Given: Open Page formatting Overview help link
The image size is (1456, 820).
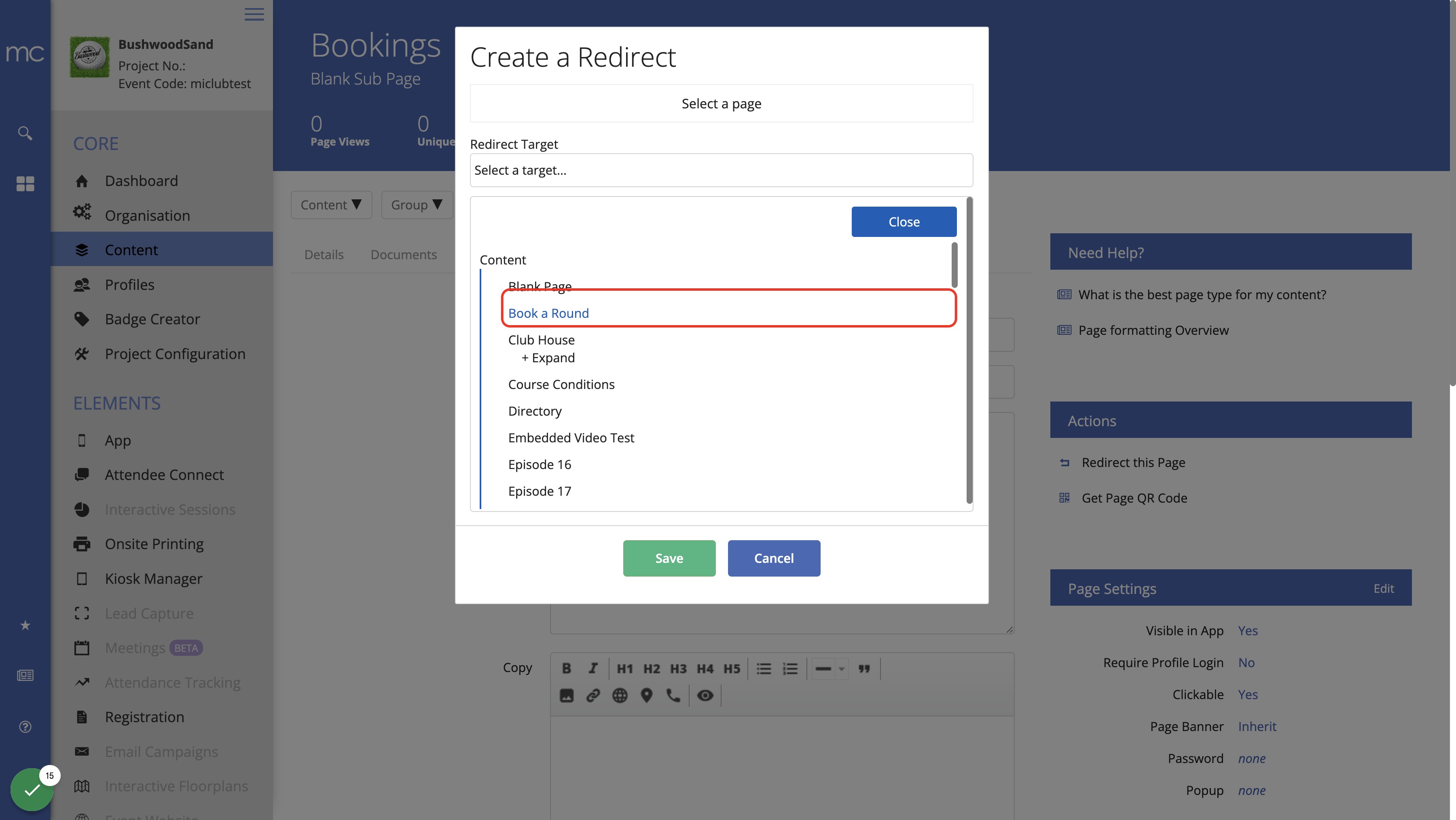Looking at the screenshot, I should tap(1153, 330).
